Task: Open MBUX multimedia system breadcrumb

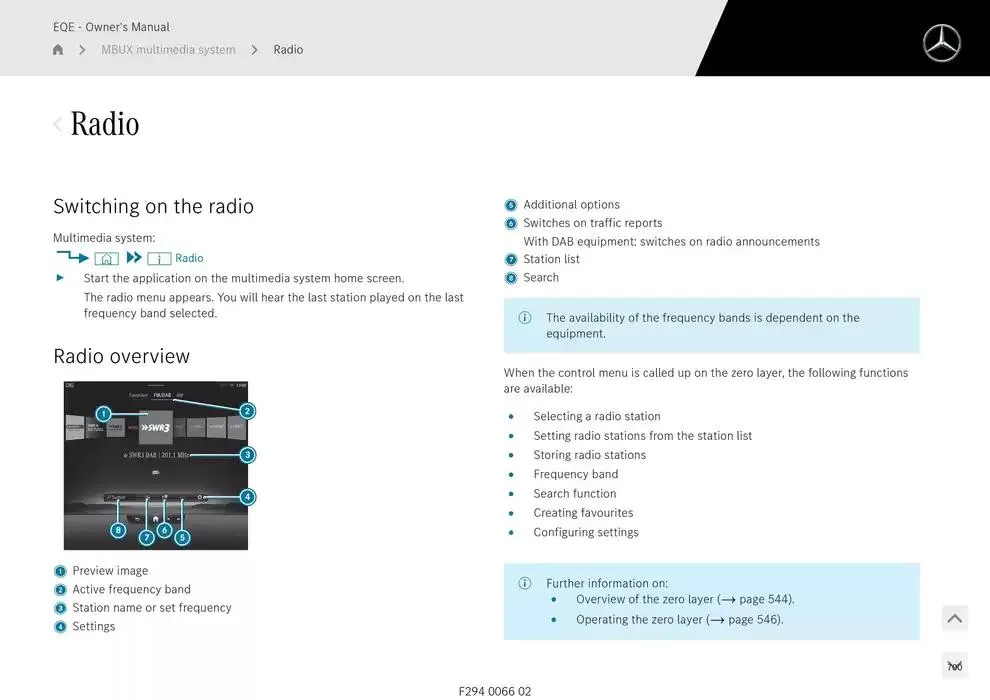Action: point(168,50)
